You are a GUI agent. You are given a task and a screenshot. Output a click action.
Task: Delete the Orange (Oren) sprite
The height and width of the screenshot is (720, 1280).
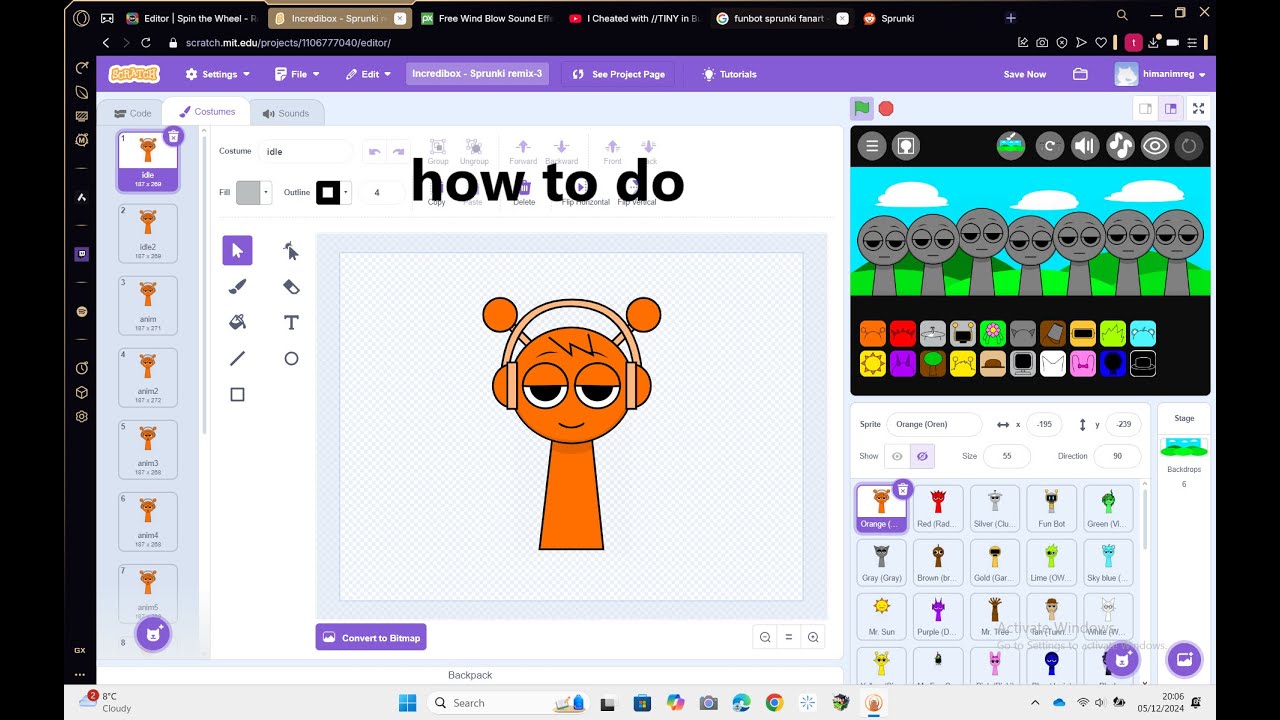point(902,489)
